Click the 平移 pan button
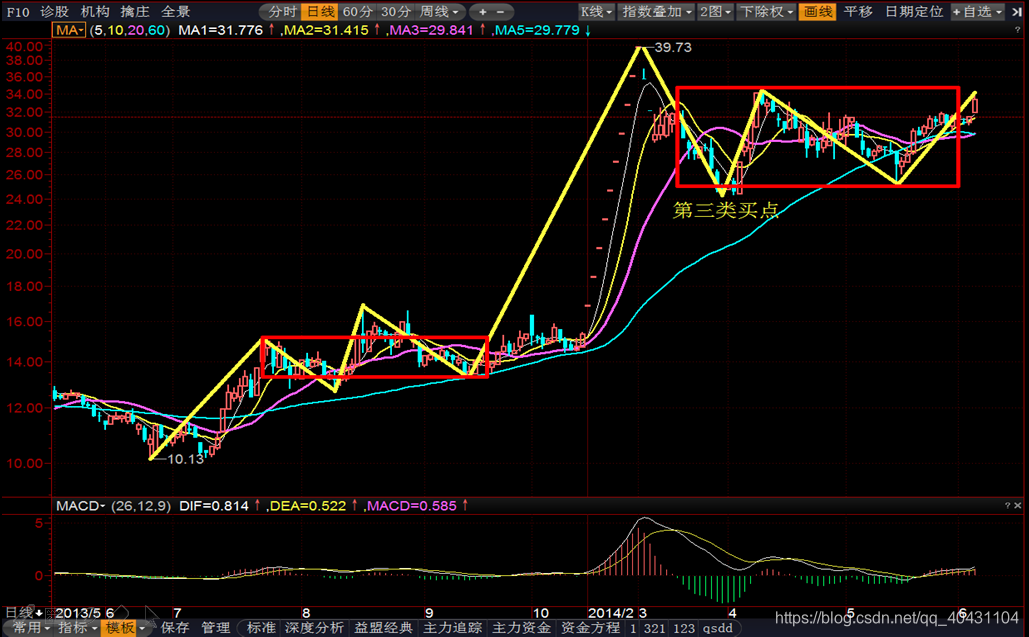The width and height of the screenshot is (1029, 637). [x=858, y=12]
